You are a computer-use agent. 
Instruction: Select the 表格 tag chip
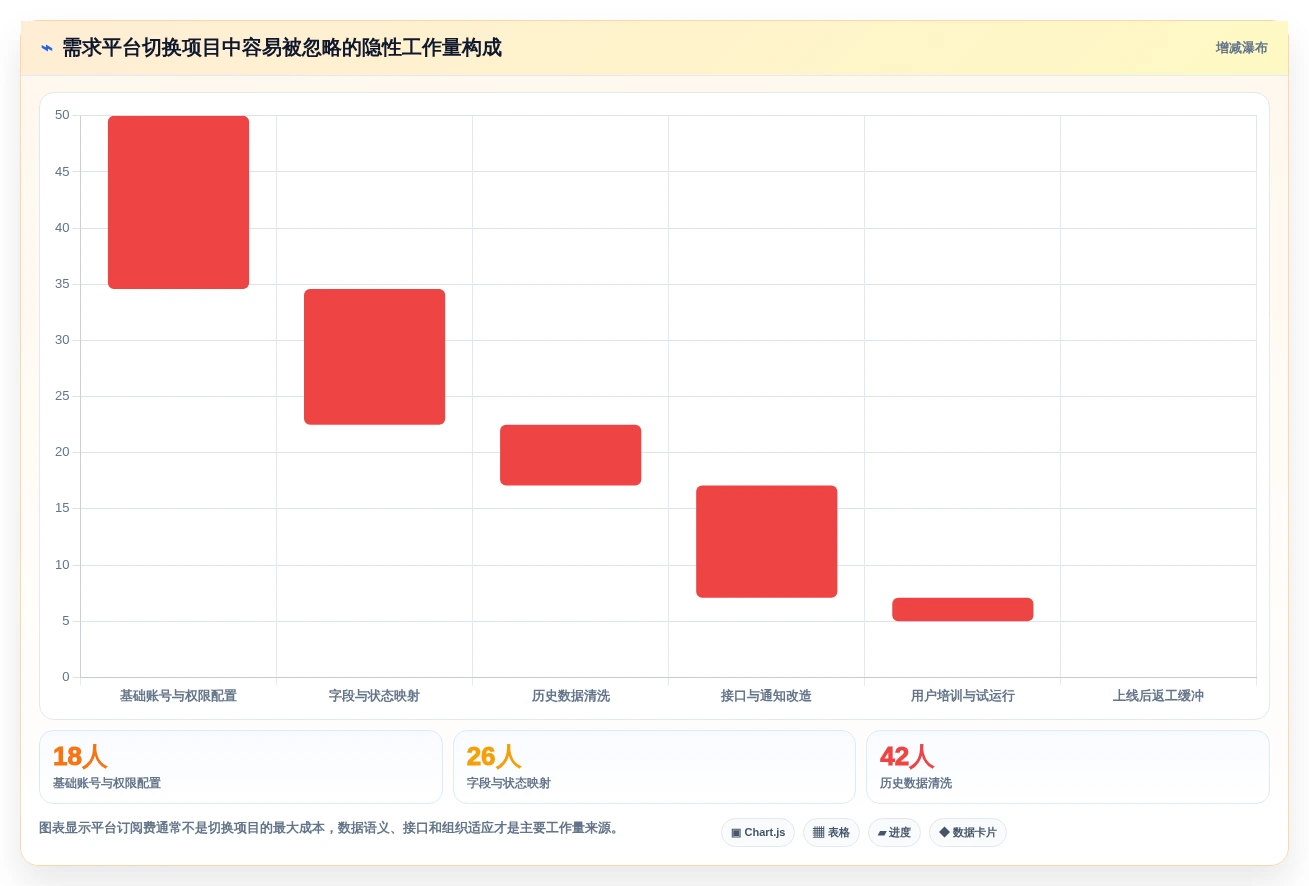pos(831,832)
